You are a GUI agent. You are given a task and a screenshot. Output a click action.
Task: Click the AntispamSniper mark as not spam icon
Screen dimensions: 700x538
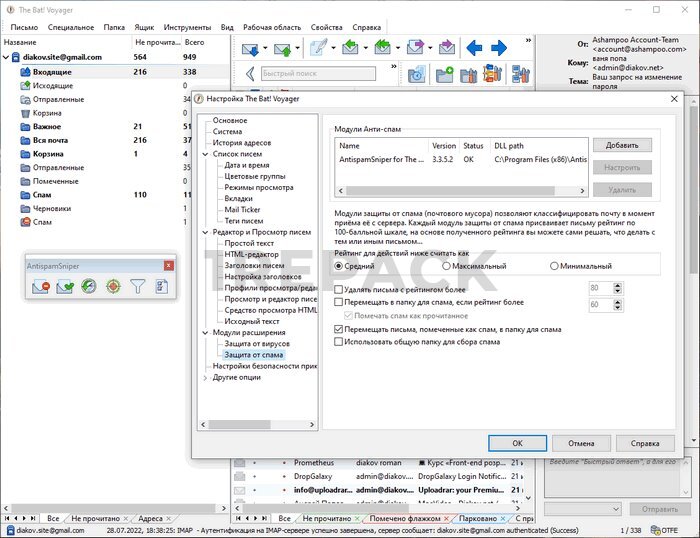click(65, 287)
